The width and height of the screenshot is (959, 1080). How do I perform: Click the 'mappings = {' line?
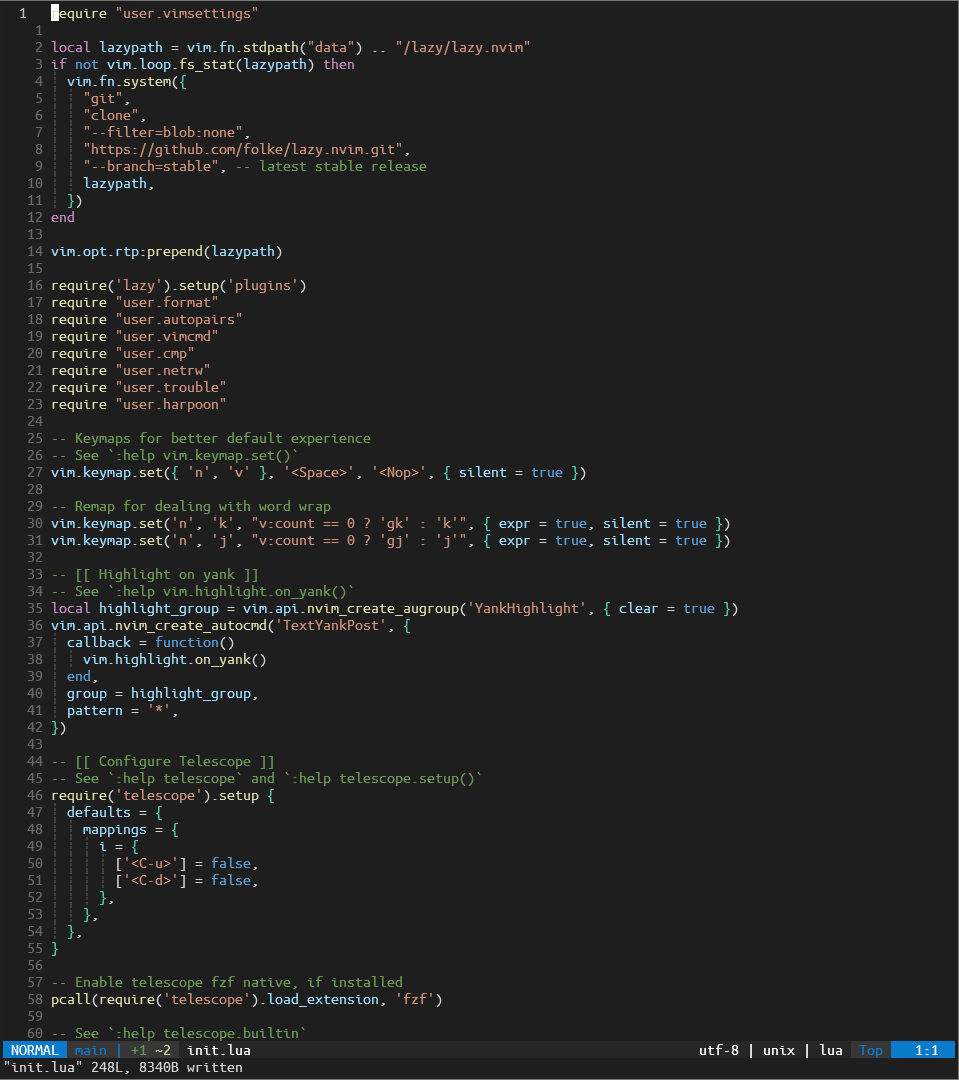click(x=130, y=829)
